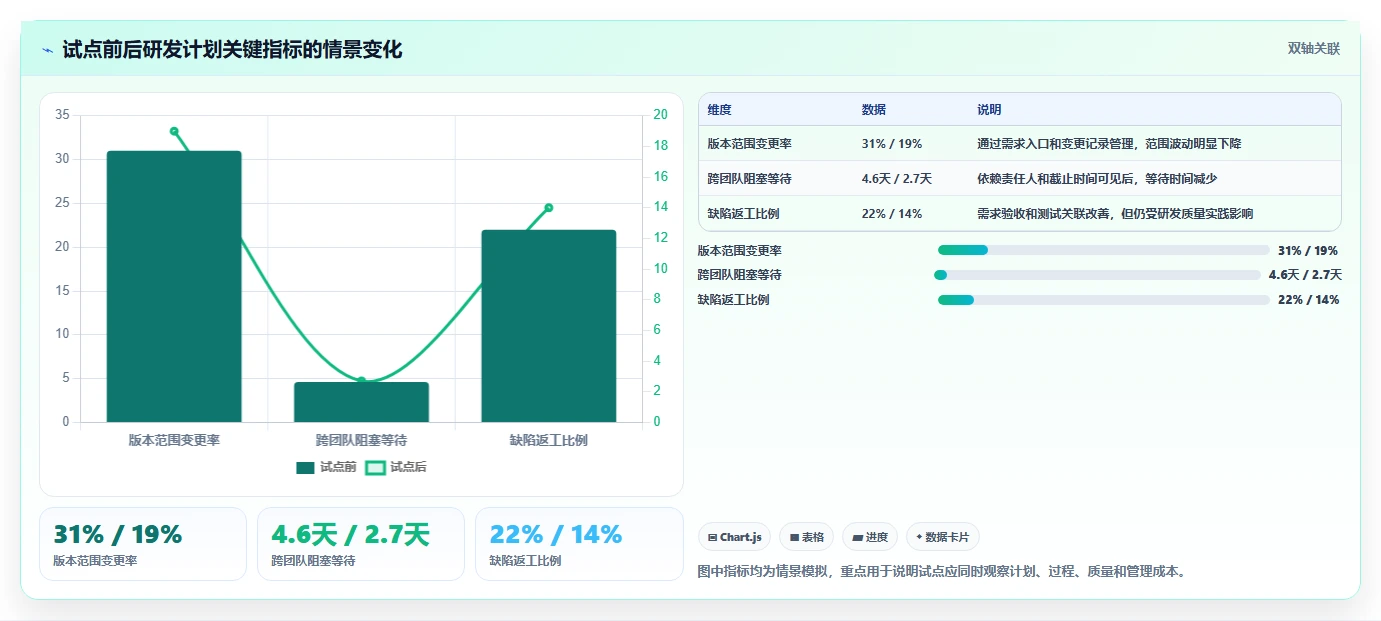Click the 版本范围变更率 bar in the chart
Viewport: 1381px width, 621px height.
pos(174,286)
